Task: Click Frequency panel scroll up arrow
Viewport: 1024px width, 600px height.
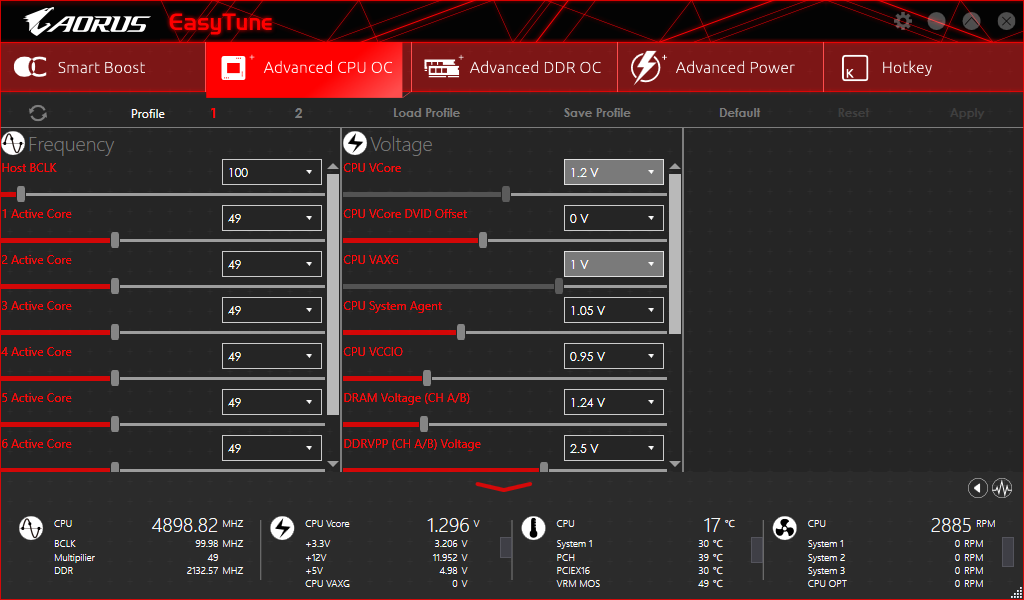Action: (333, 166)
